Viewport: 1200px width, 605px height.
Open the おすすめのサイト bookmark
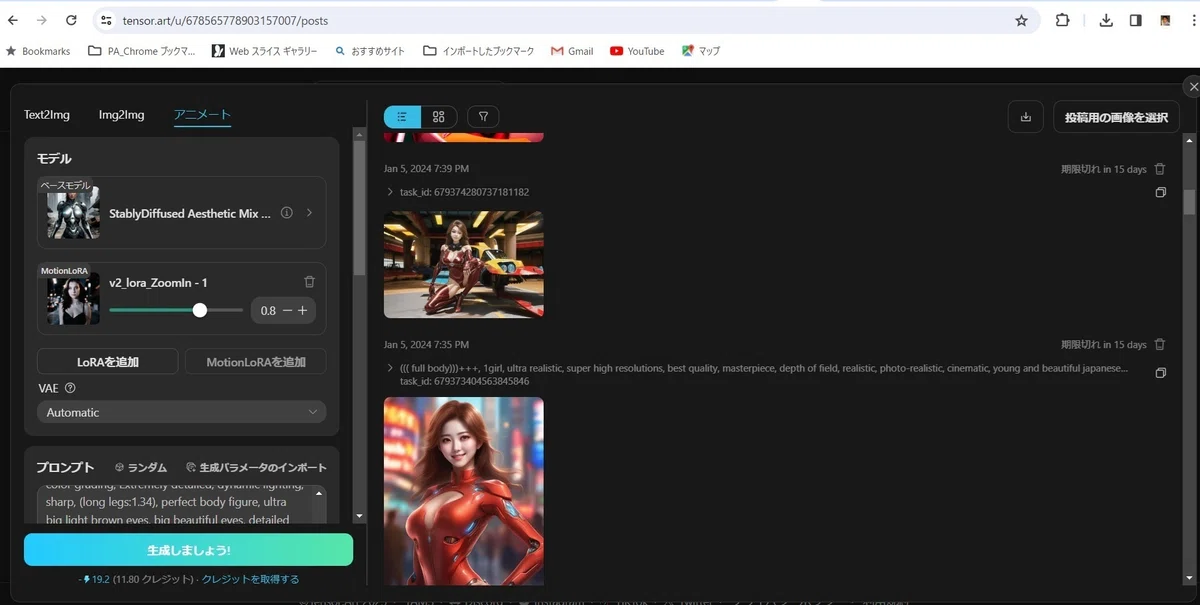click(370, 51)
